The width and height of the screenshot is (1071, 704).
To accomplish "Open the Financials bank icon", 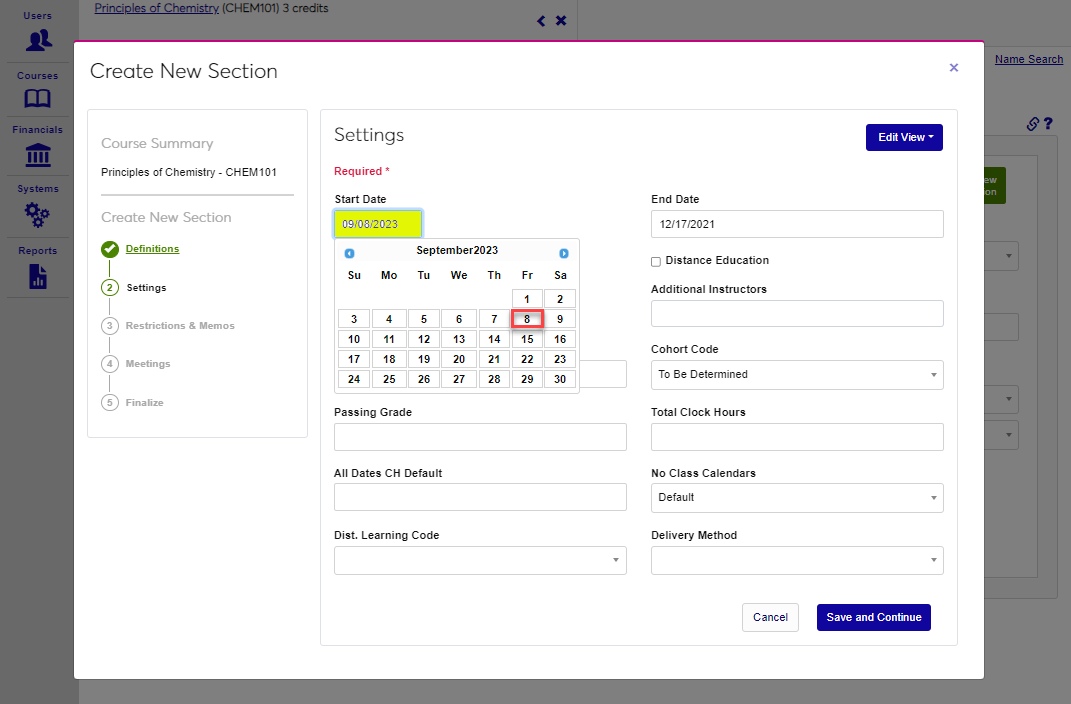I will pyautogui.click(x=38, y=155).
